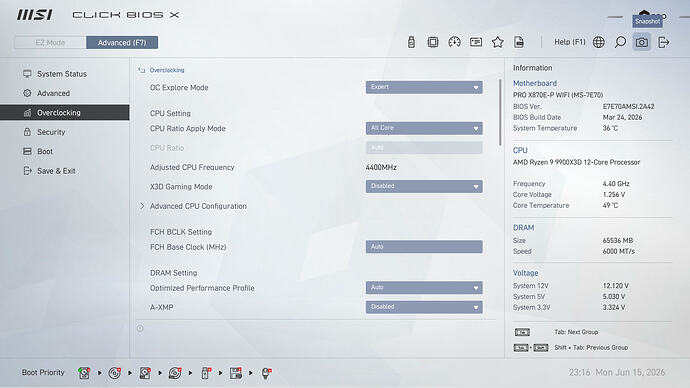Click the date and time display
This screenshot has width=690, height=388.
(x=617, y=372)
